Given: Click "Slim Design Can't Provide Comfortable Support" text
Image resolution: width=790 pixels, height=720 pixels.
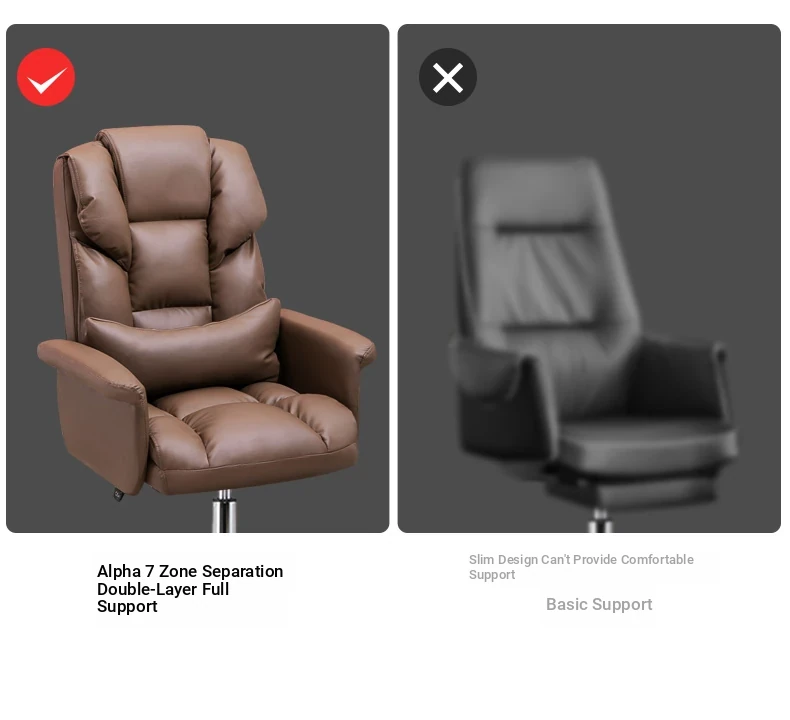Looking at the screenshot, I should [x=581, y=567].
